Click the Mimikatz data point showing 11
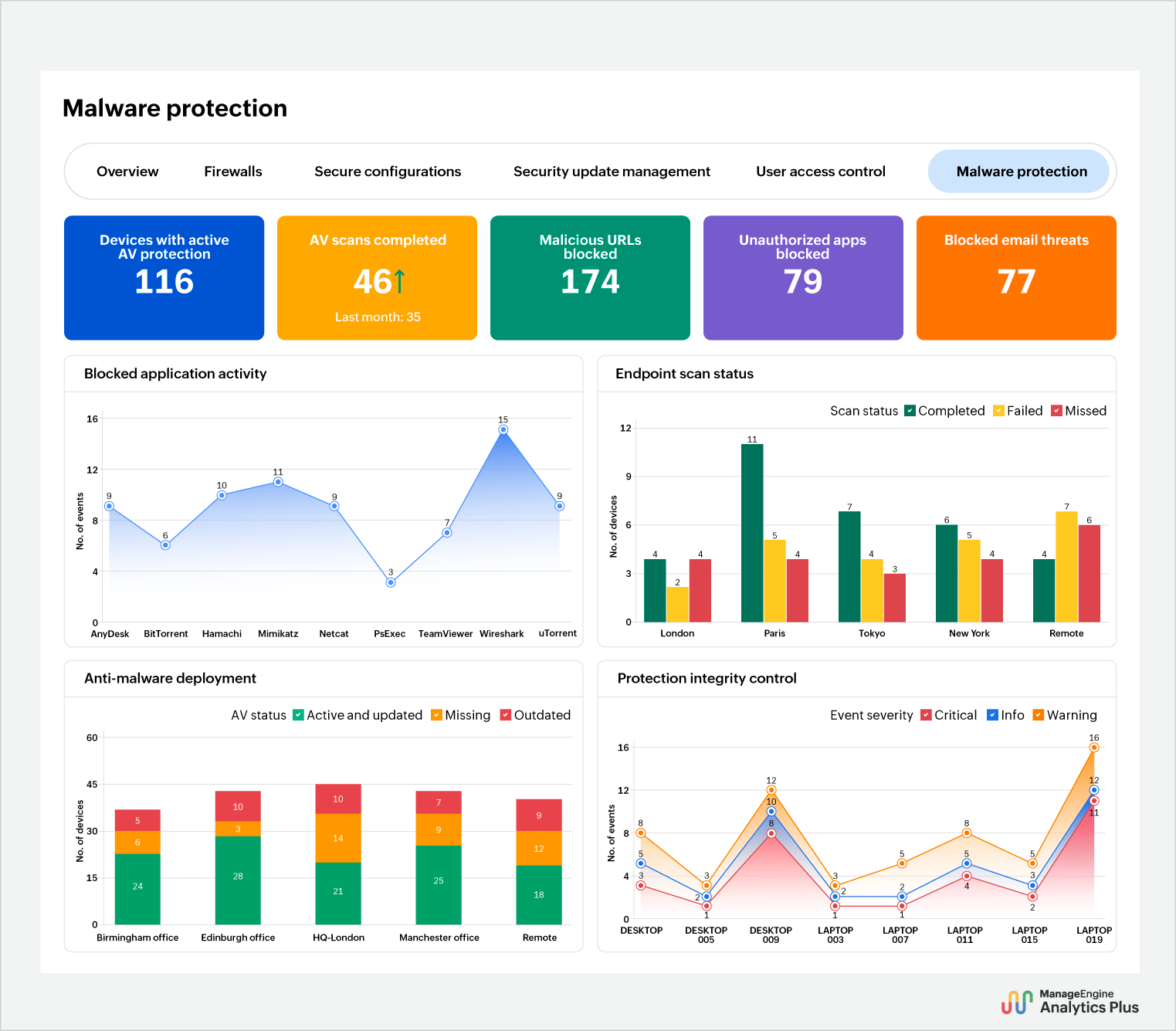This screenshot has width=1176, height=1031. pyautogui.click(x=278, y=482)
